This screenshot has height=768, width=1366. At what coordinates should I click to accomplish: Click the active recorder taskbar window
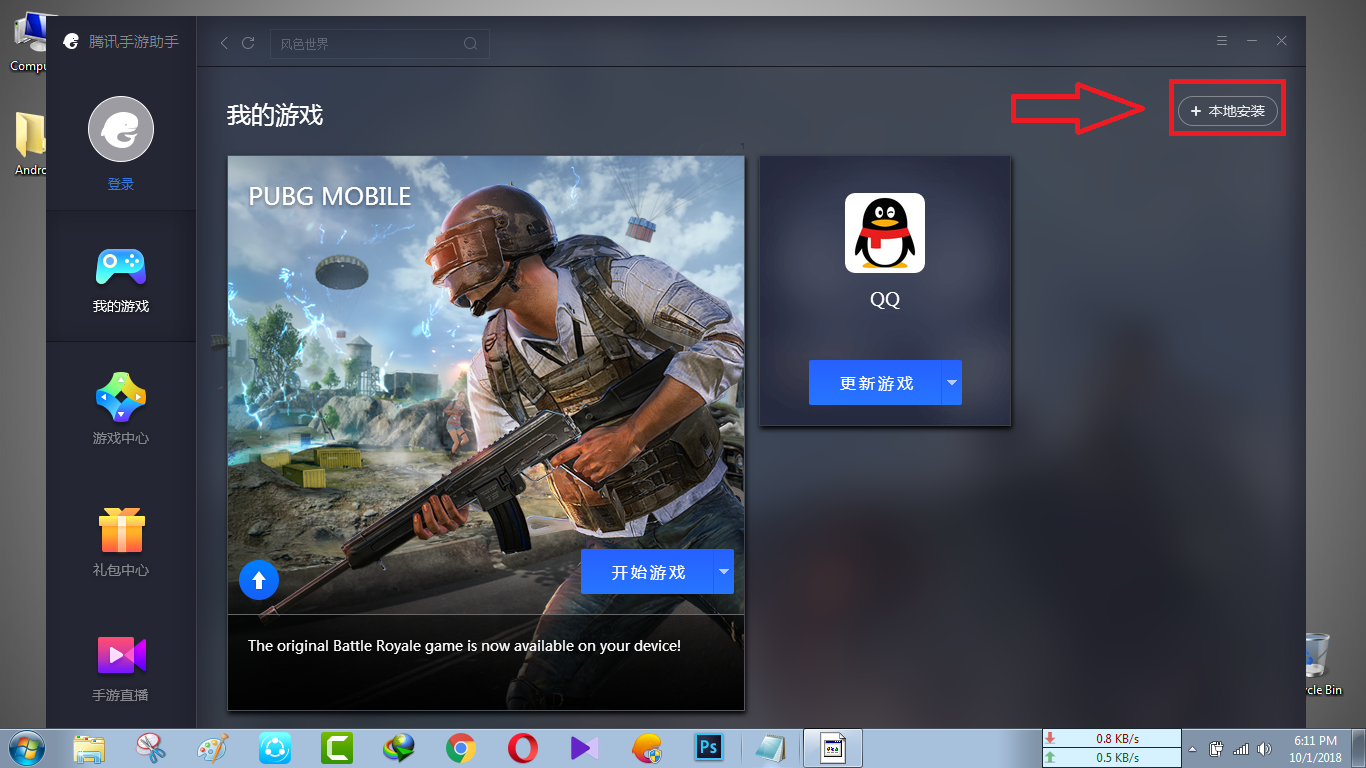[833, 748]
